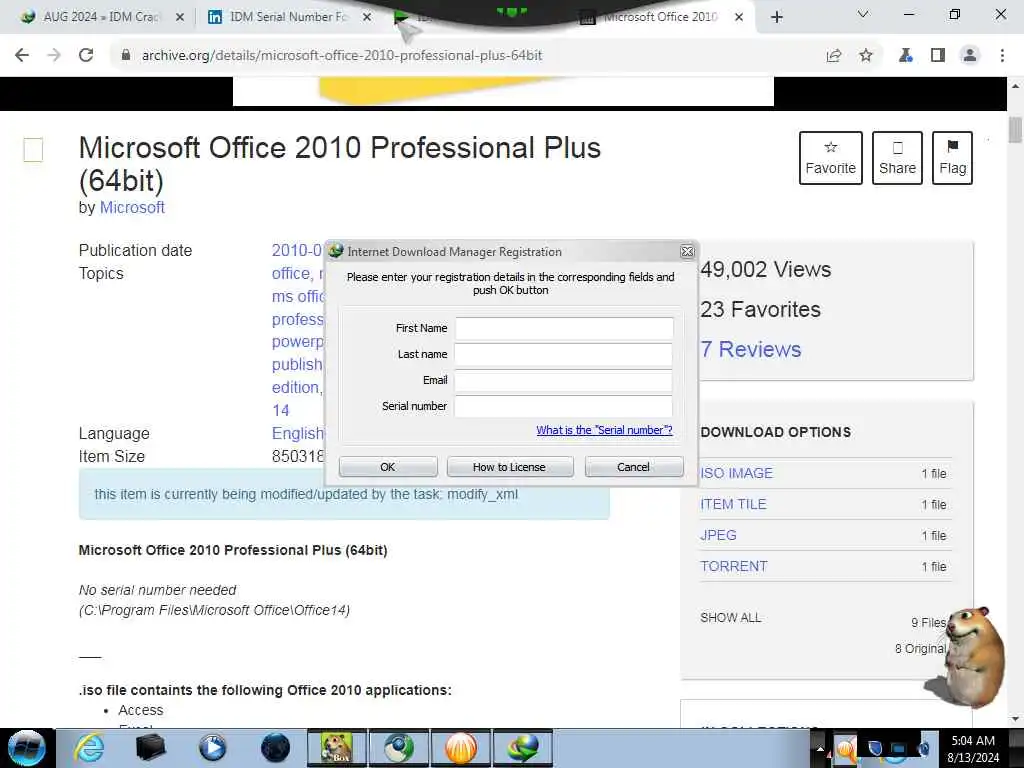Click SHOW ALL download files

[x=730, y=618]
